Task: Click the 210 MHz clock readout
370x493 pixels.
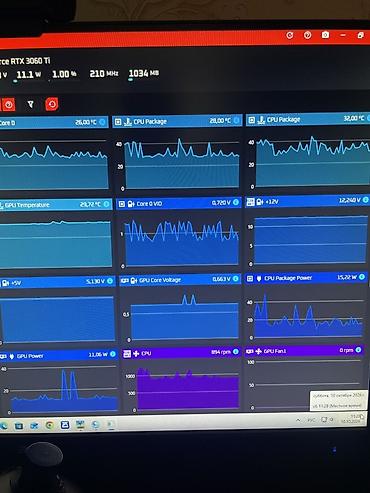Action: 104,73
